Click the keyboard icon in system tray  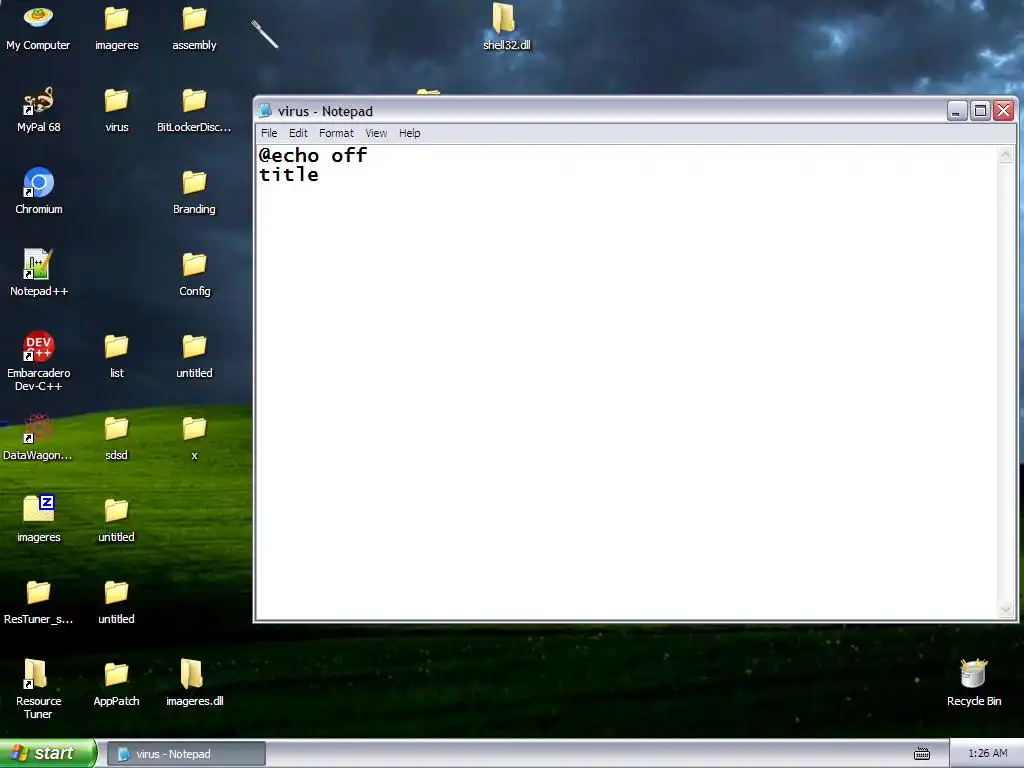pyautogui.click(x=921, y=754)
